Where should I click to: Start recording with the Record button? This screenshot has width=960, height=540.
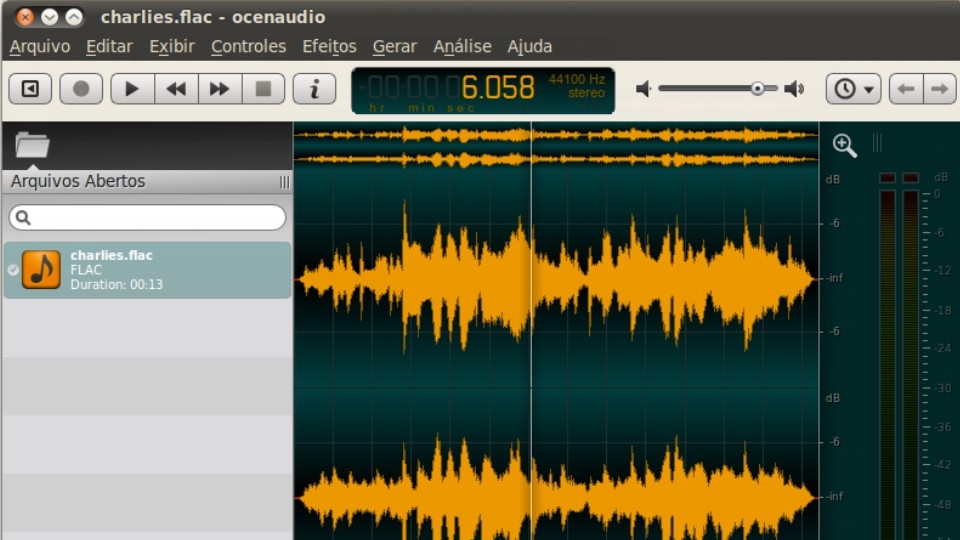pyautogui.click(x=81, y=89)
